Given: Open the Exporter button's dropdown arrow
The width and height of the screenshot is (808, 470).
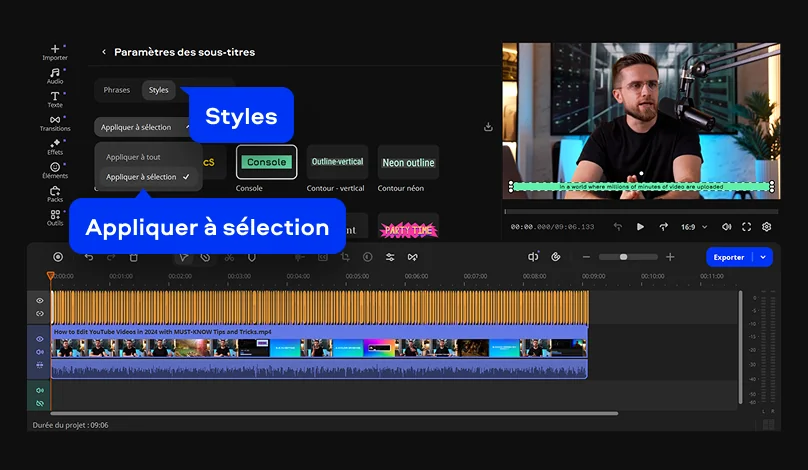Looking at the screenshot, I should click(x=764, y=257).
